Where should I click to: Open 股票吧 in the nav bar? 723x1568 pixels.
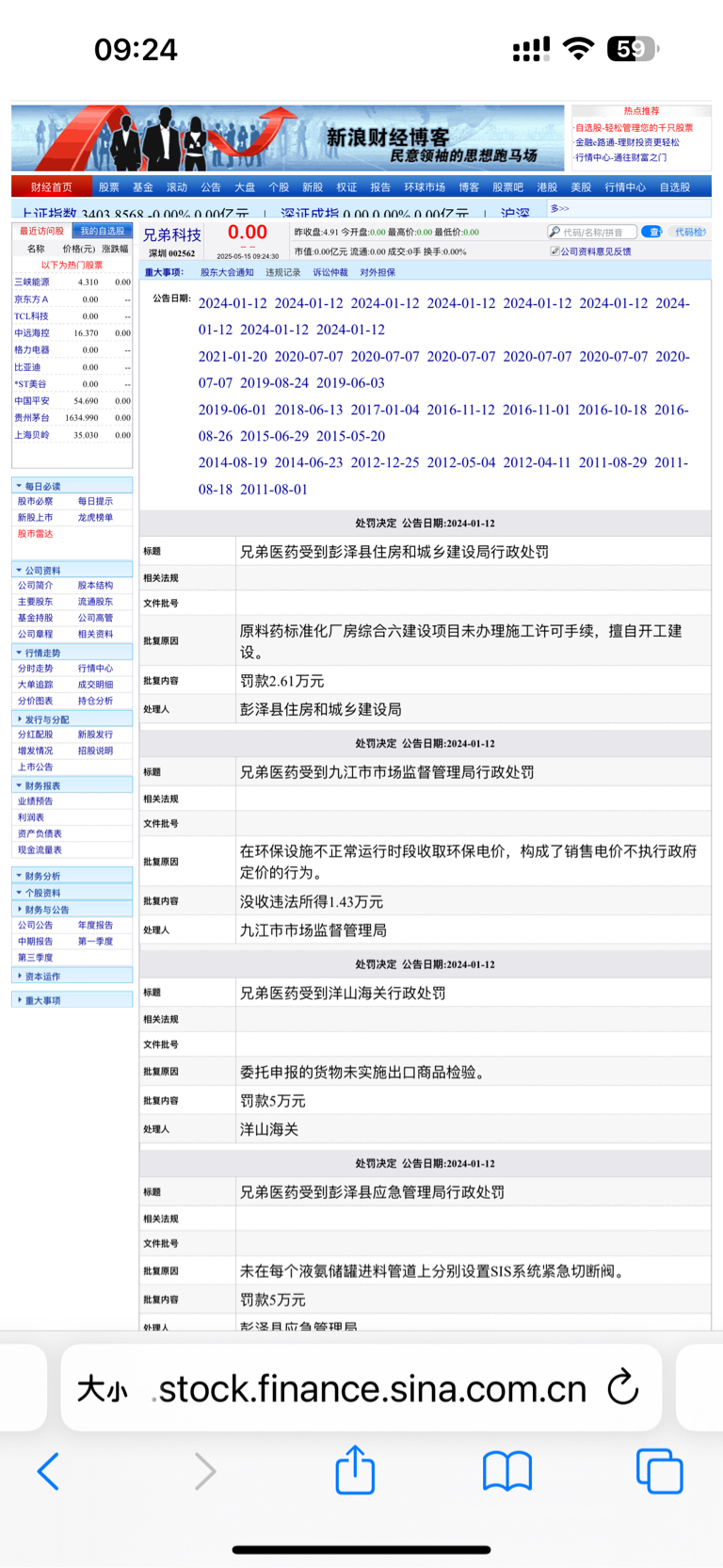(508, 187)
